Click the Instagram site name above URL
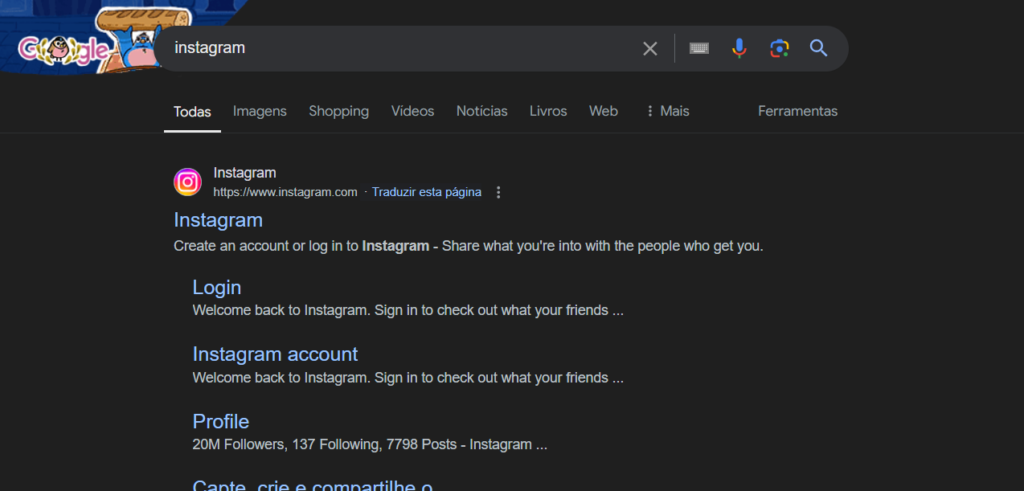Image resolution: width=1024 pixels, height=491 pixels. 245,173
